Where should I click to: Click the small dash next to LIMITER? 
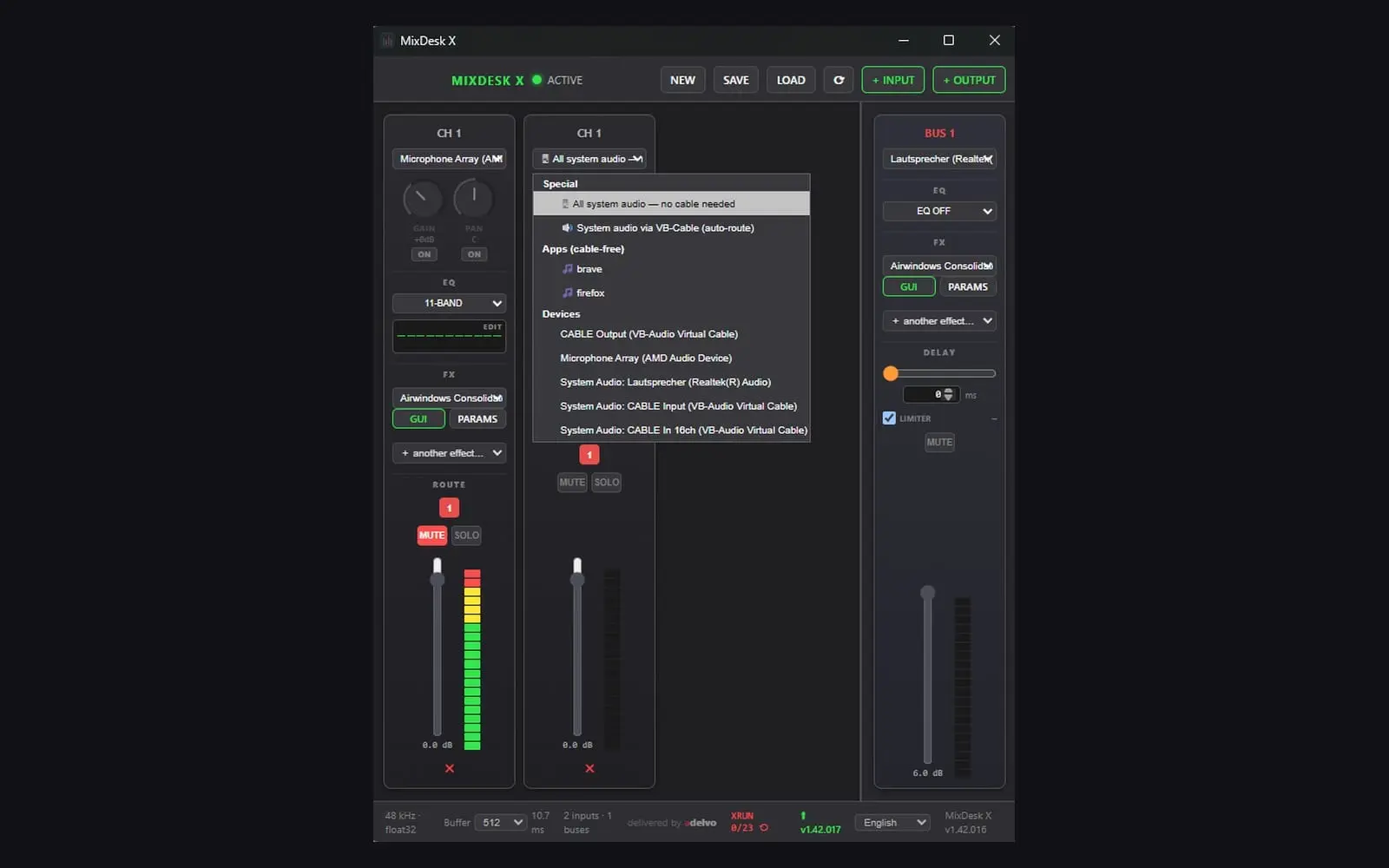(994, 418)
